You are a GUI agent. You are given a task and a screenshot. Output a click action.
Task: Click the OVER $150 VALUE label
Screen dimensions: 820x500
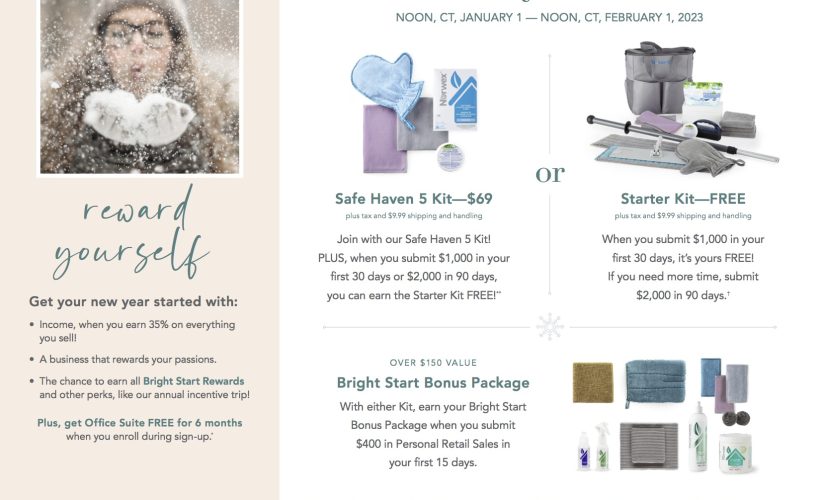(433, 362)
